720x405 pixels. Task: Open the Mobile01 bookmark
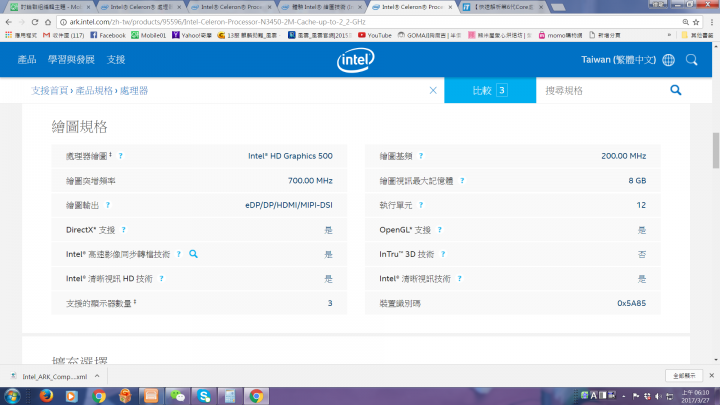point(149,35)
